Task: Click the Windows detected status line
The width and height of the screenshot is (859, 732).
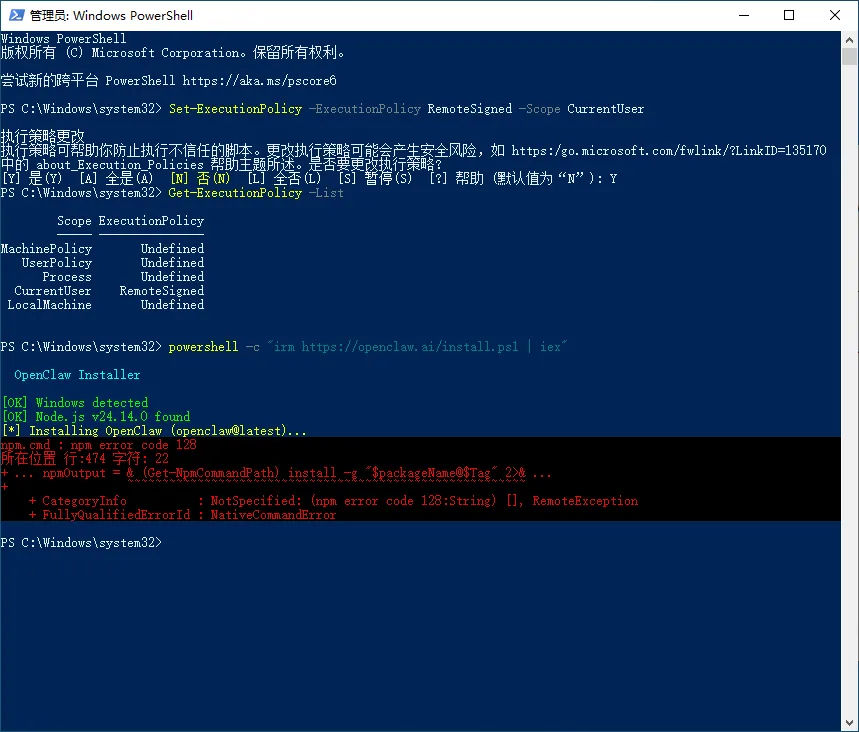Action: (x=75, y=403)
